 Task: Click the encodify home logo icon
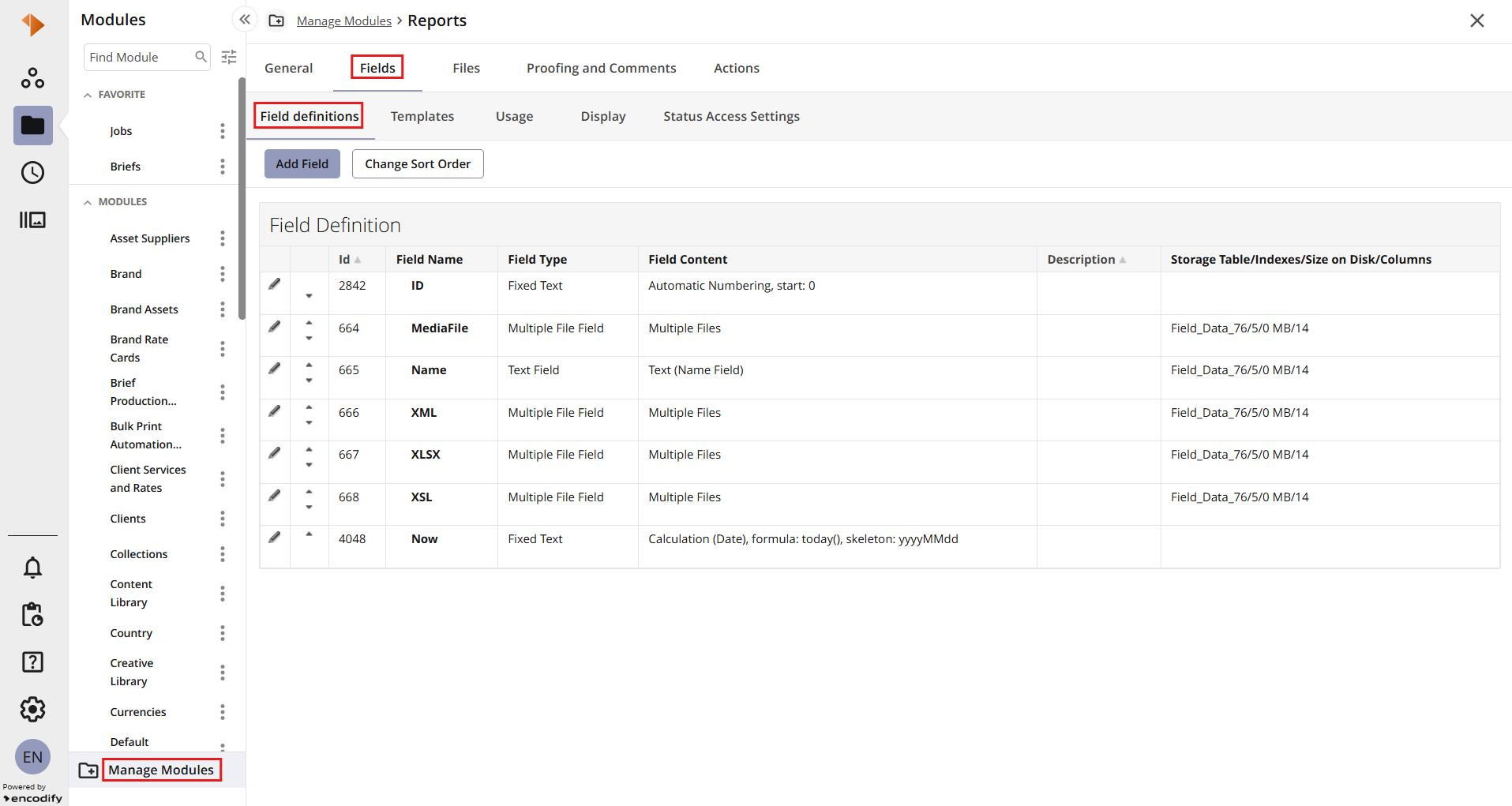32,24
